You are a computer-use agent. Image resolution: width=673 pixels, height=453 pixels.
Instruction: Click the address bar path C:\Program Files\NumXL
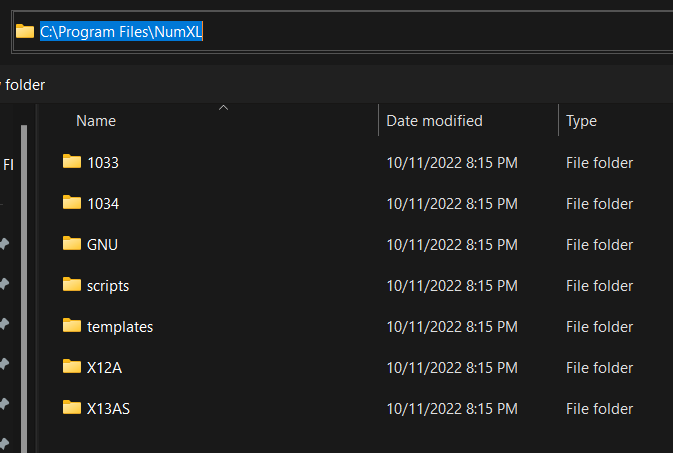121,32
